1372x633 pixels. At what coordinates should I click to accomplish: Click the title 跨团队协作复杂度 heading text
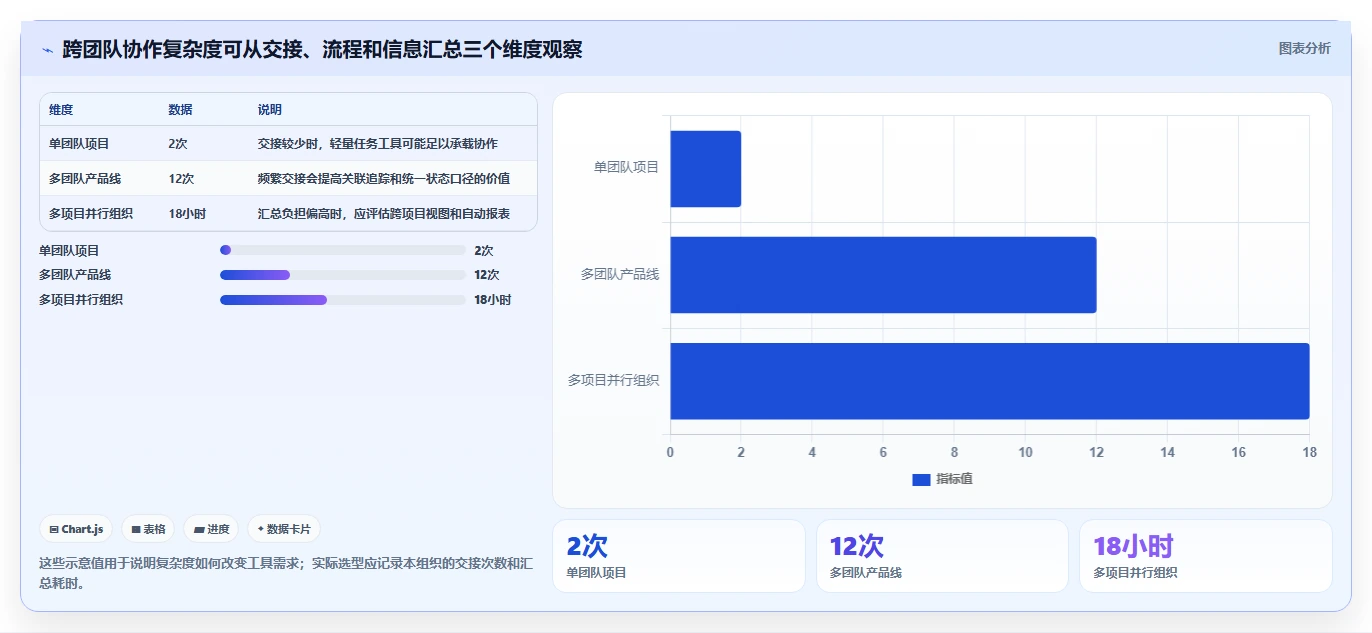[x=322, y=49]
